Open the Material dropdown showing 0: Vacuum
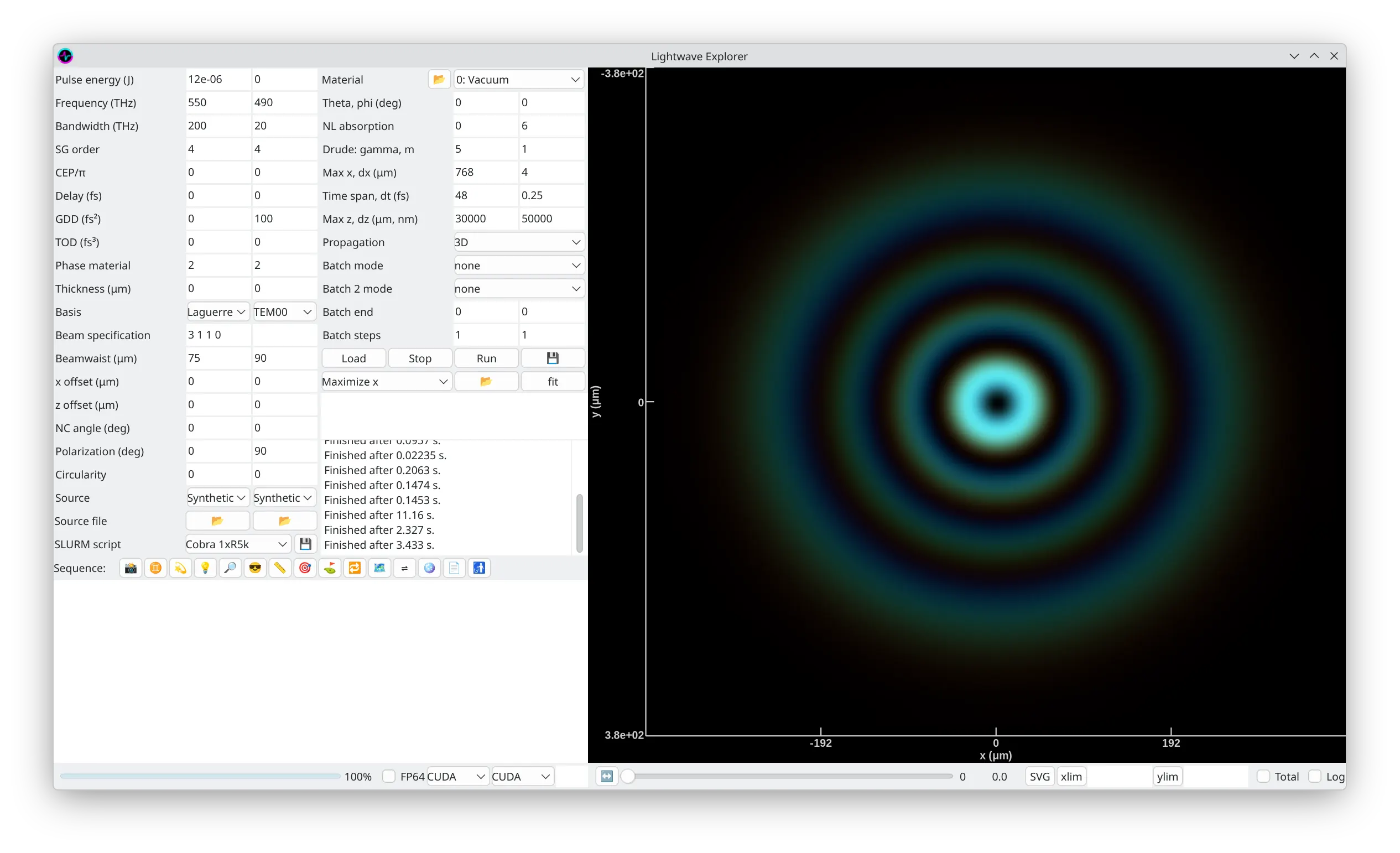1400x853 pixels. pos(519,80)
